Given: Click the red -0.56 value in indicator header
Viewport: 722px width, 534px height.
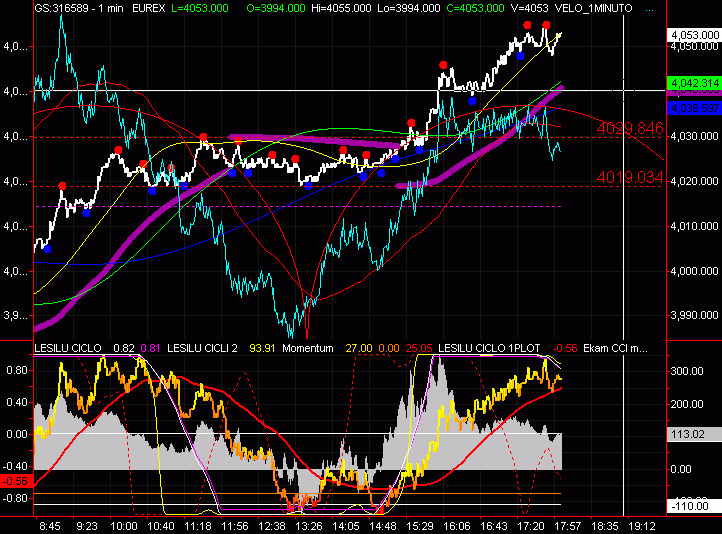Looking at the screenshot, I should [565, 348].
